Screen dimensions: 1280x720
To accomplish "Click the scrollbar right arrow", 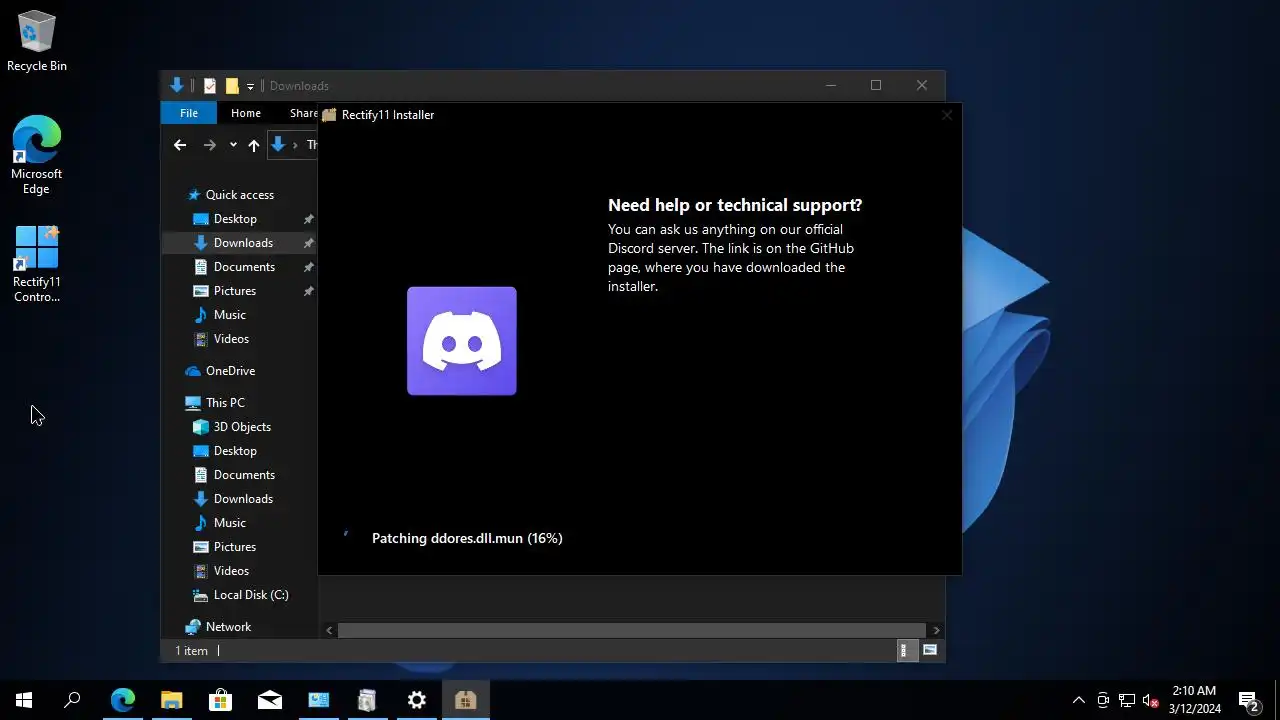I will (x=936, y=630).
